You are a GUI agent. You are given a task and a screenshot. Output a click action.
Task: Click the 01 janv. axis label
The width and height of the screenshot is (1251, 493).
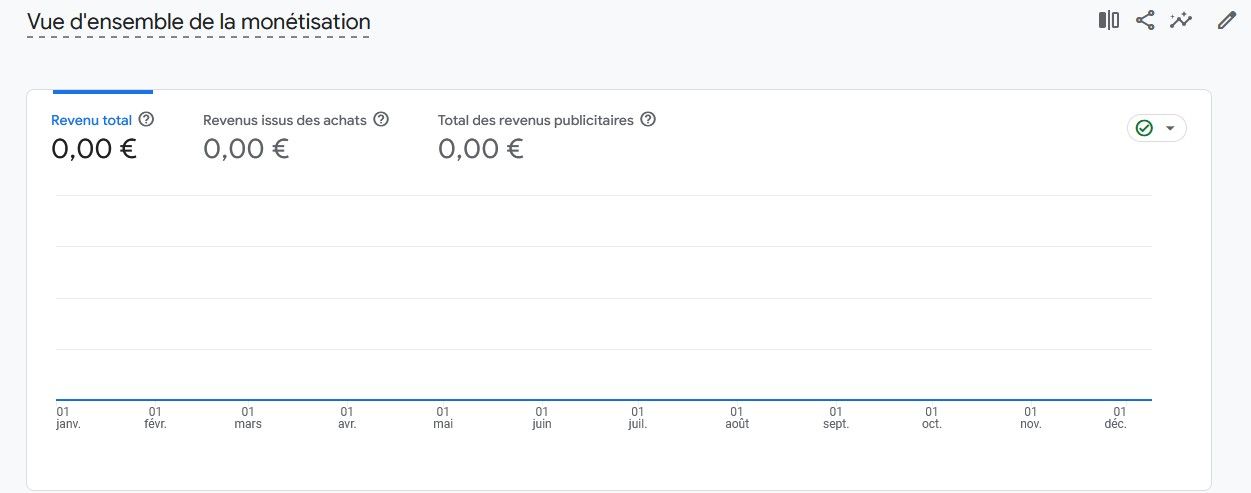click(68, 417)
